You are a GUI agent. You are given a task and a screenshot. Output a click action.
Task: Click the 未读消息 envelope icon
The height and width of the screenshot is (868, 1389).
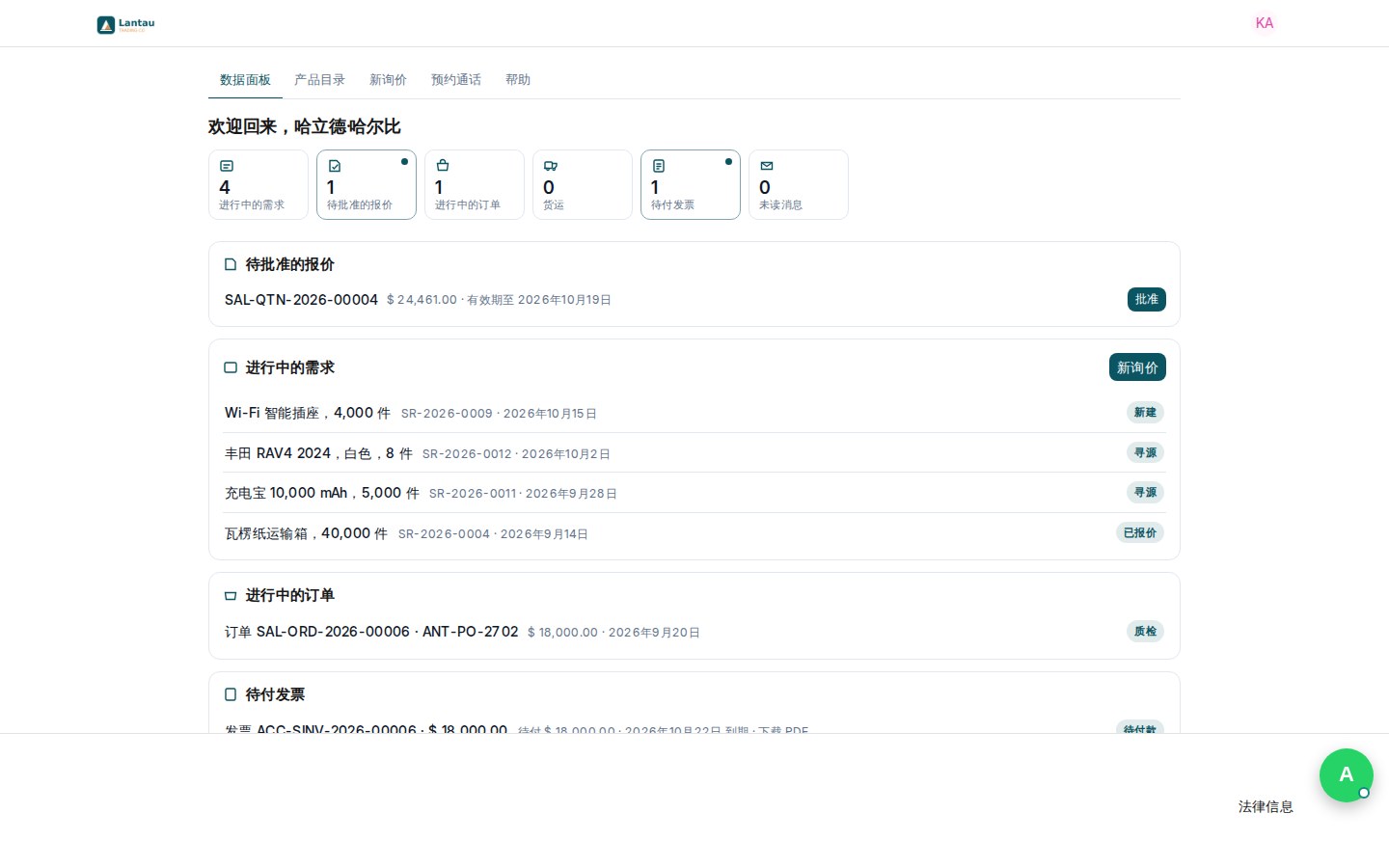[x=767, y=166]
